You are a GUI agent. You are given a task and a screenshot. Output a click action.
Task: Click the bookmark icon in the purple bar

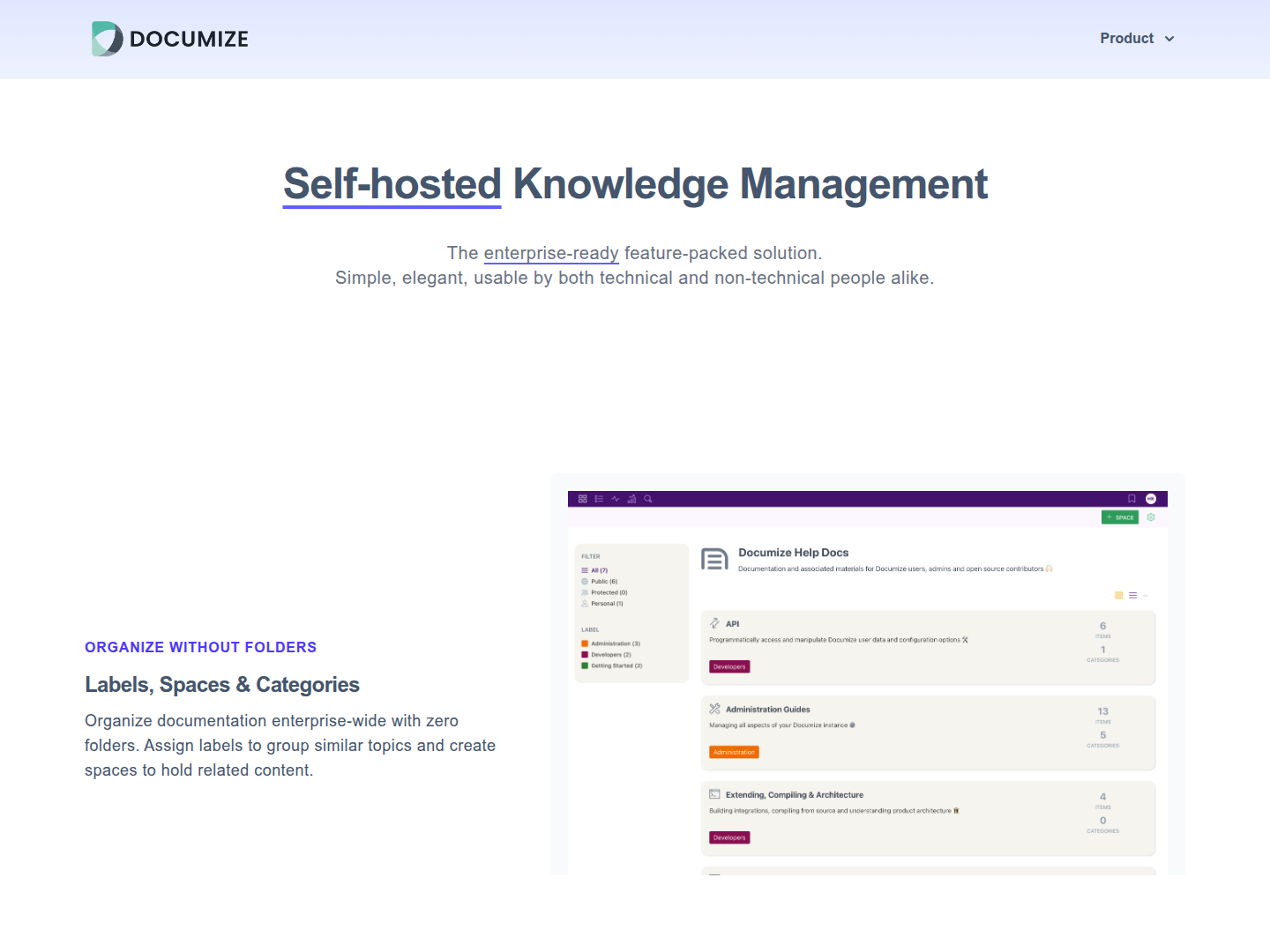pos(1132,499)
